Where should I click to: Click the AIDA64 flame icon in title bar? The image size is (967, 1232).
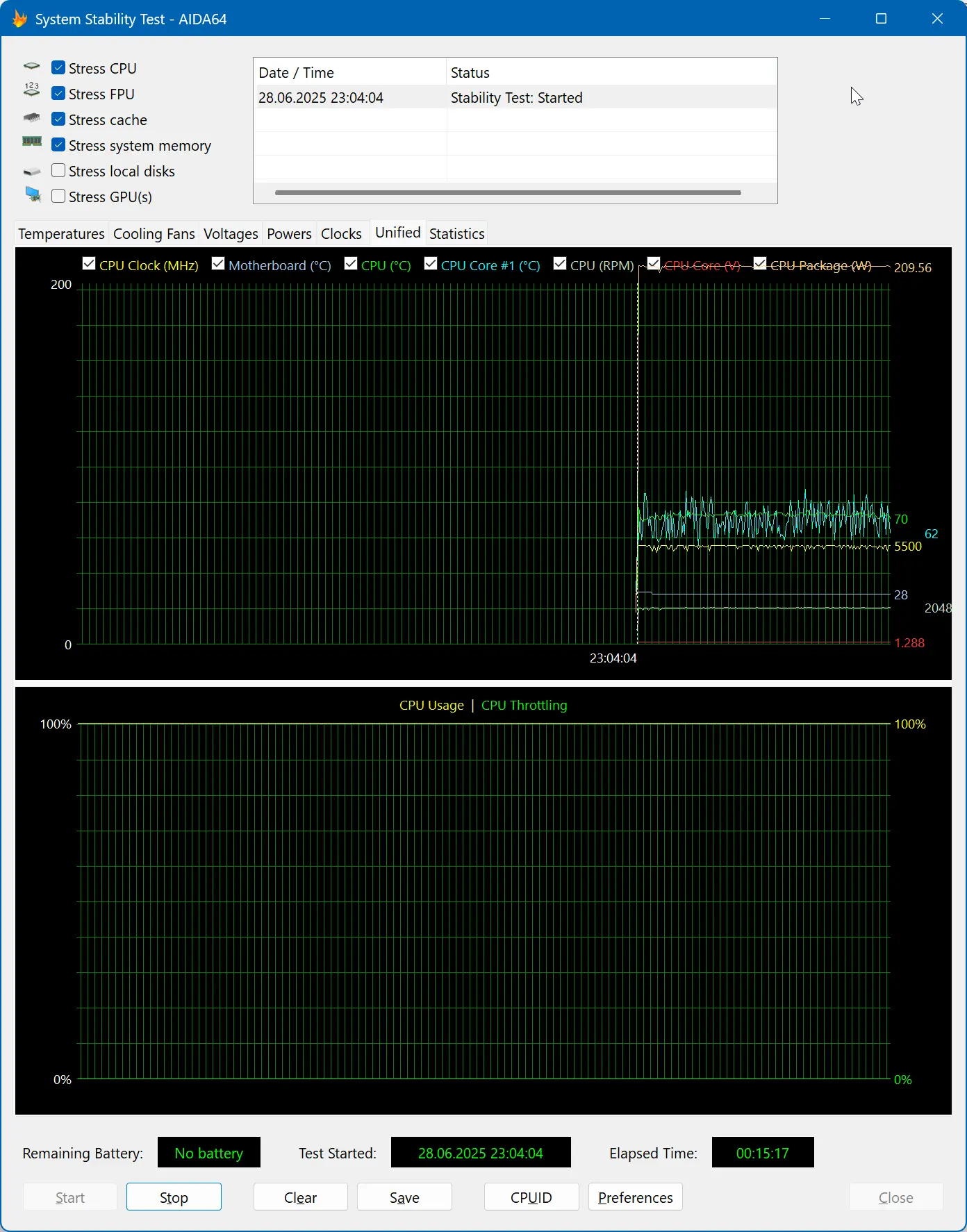[x=19, y=19]
